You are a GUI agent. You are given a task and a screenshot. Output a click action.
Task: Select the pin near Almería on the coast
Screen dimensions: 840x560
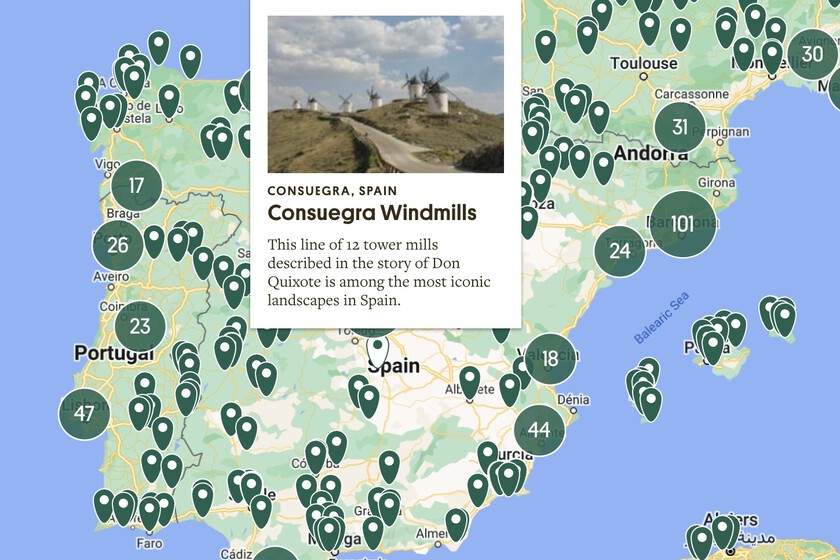[457, 524]
